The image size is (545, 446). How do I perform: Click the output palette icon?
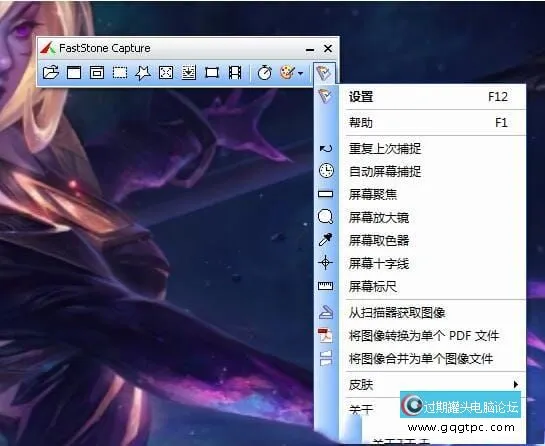point(287,73)
